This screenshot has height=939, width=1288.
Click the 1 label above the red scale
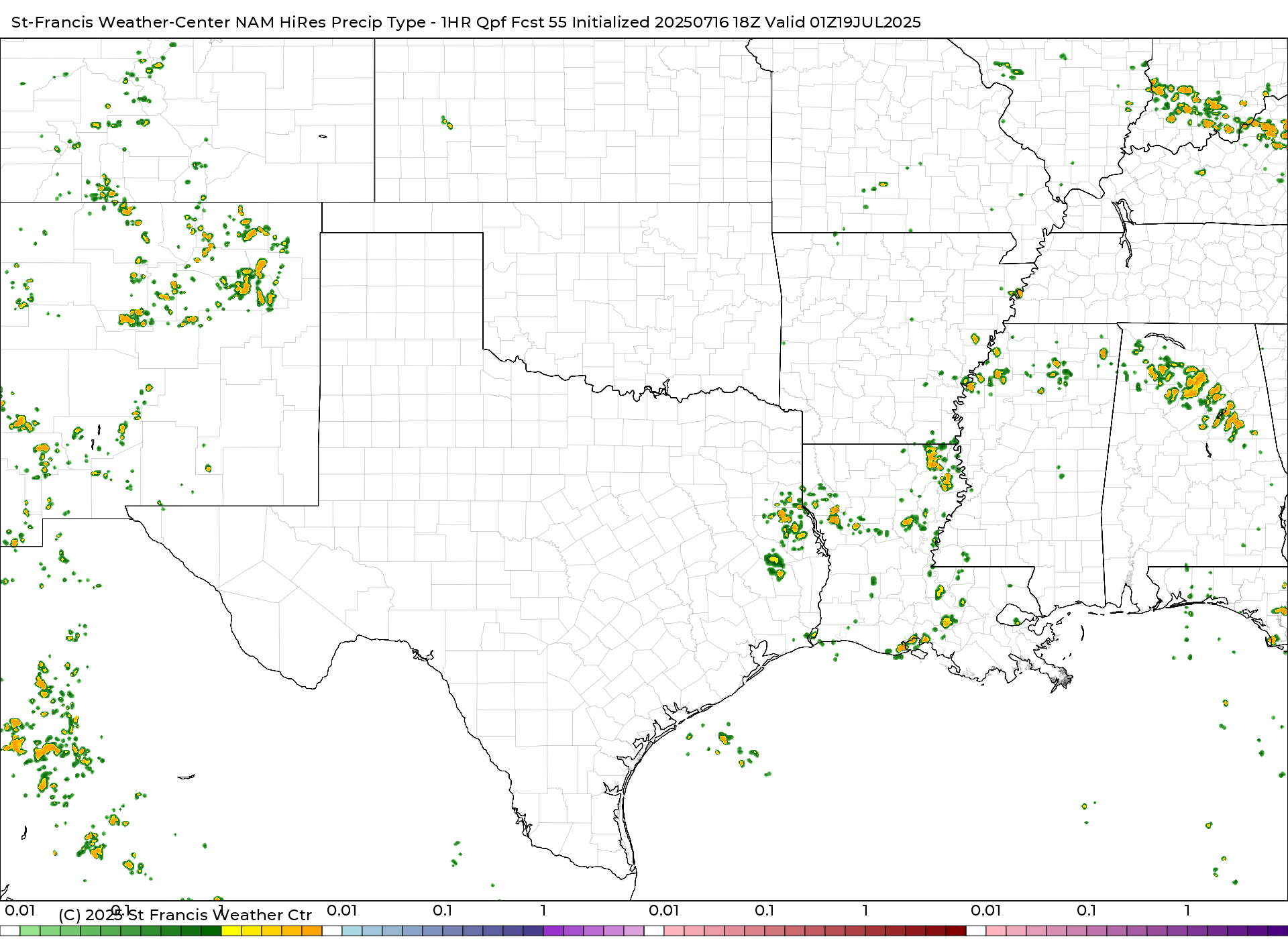coord(865,910)
